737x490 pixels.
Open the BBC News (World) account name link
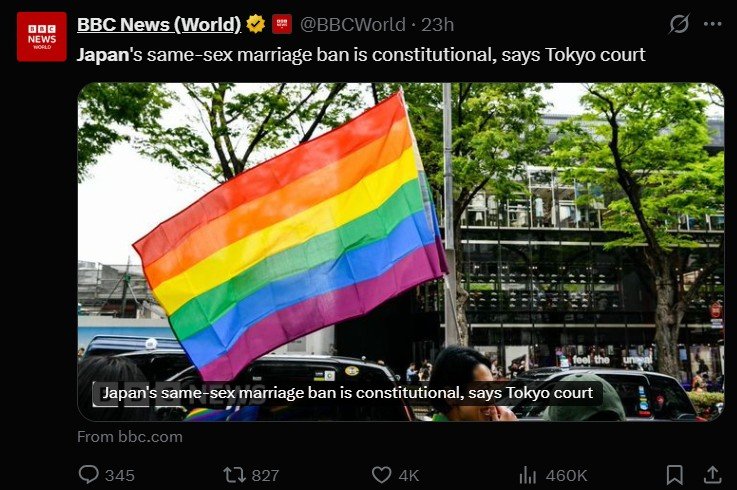[x=159, y=24]
